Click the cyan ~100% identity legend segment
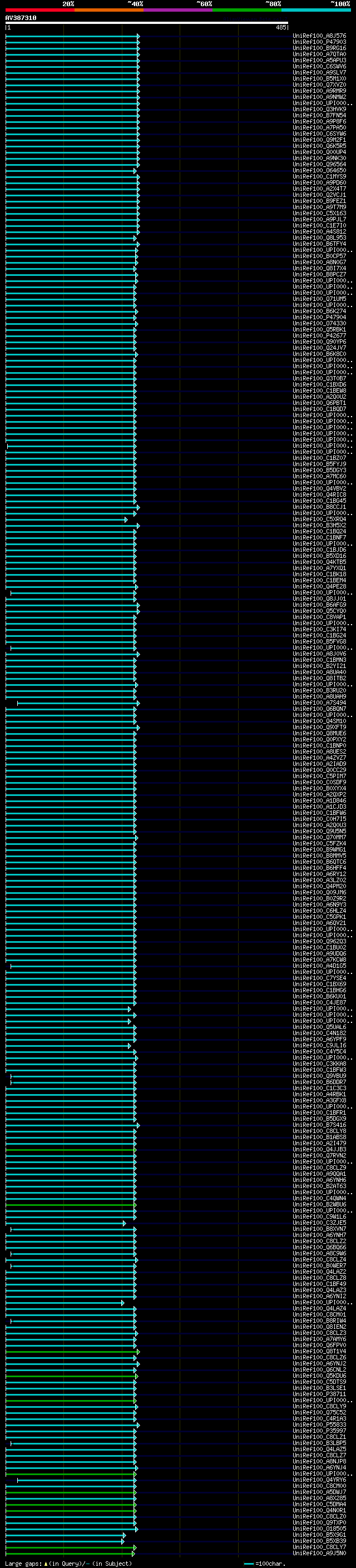 [x=315, y=11]
